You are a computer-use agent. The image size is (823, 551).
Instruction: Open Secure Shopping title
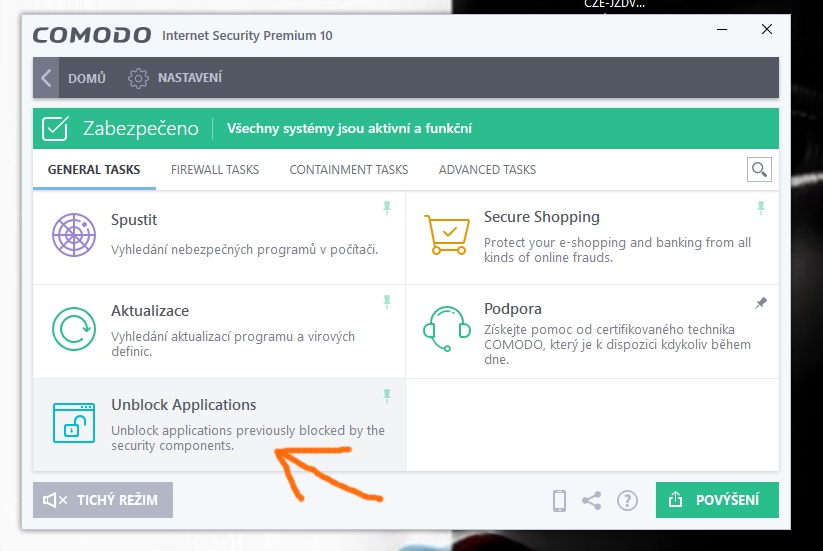(x=542, y=217)
